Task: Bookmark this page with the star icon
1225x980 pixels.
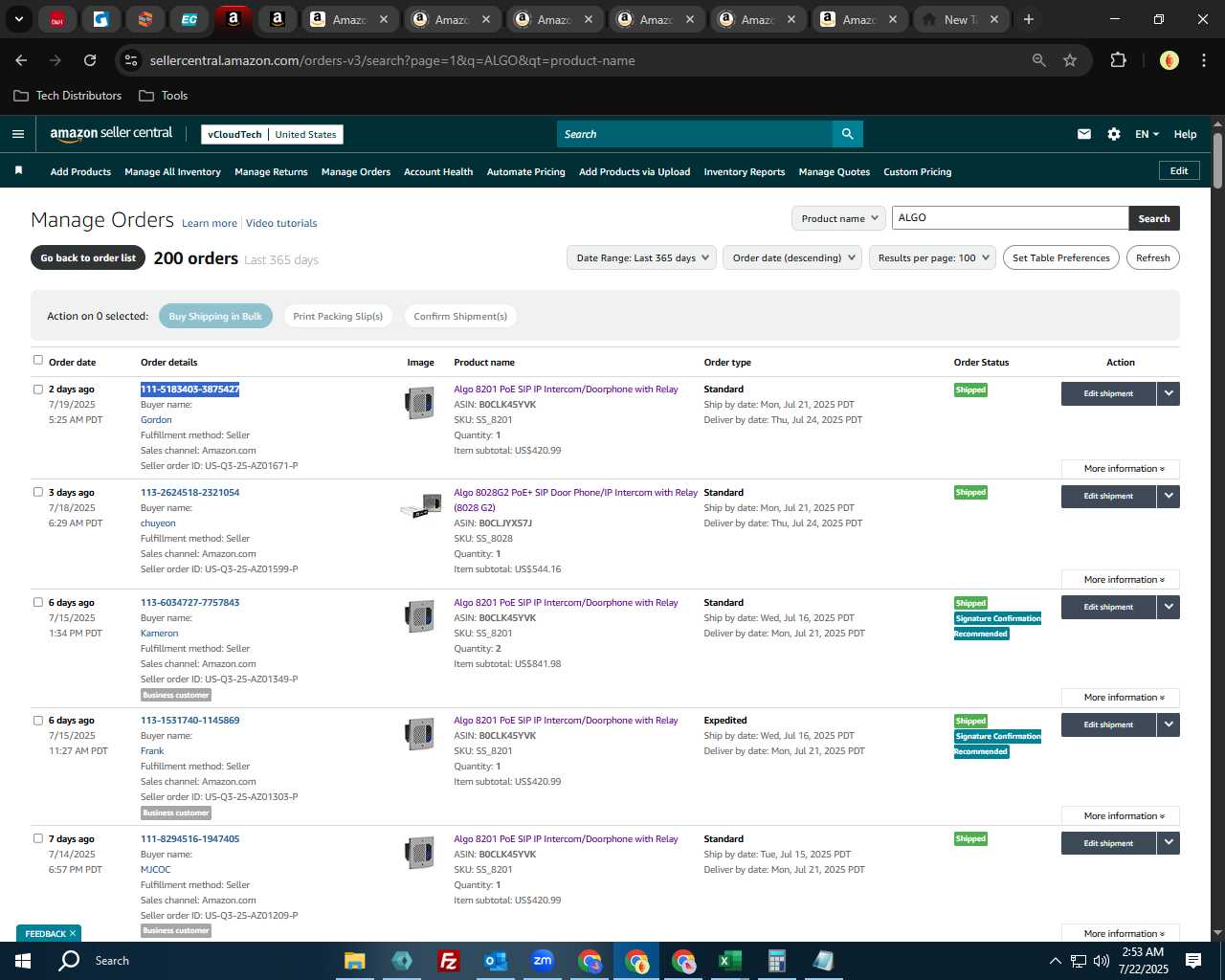Action: (x=1070, y=60)
